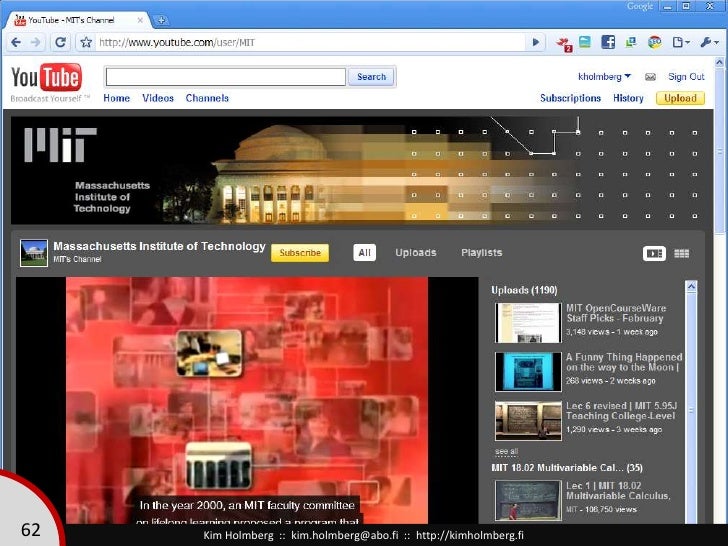Close the YouTube - MIT's Channel tab
This screenshot has height=546, width=728.
tap(140, 20)
